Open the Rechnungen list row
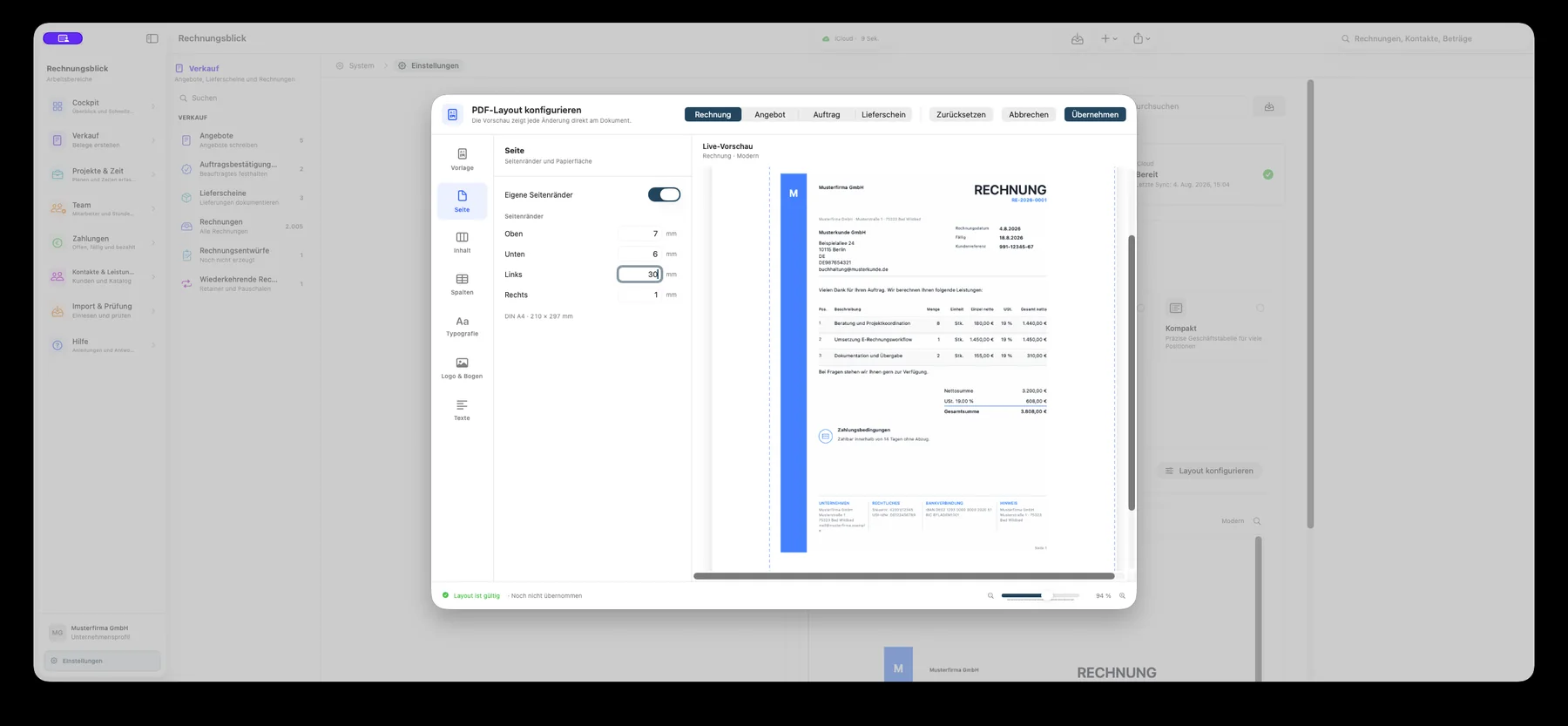 [242, 227]
